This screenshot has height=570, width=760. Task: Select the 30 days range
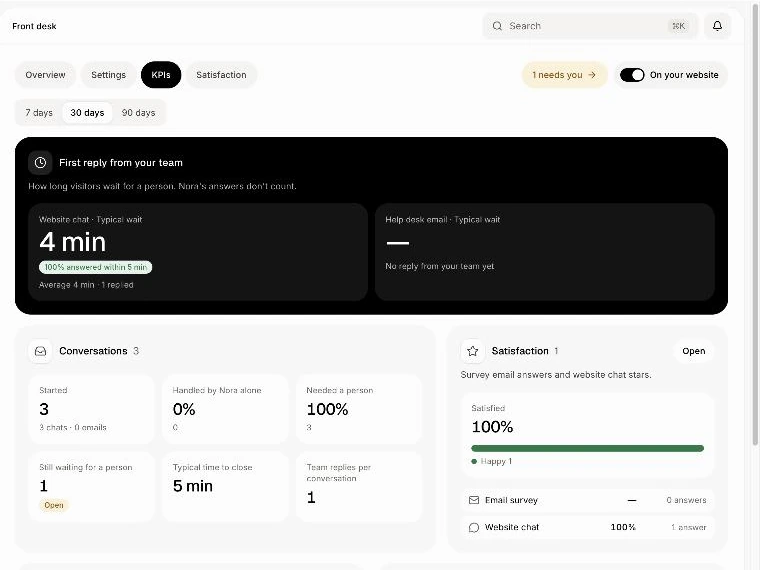[x=87, y=112]
